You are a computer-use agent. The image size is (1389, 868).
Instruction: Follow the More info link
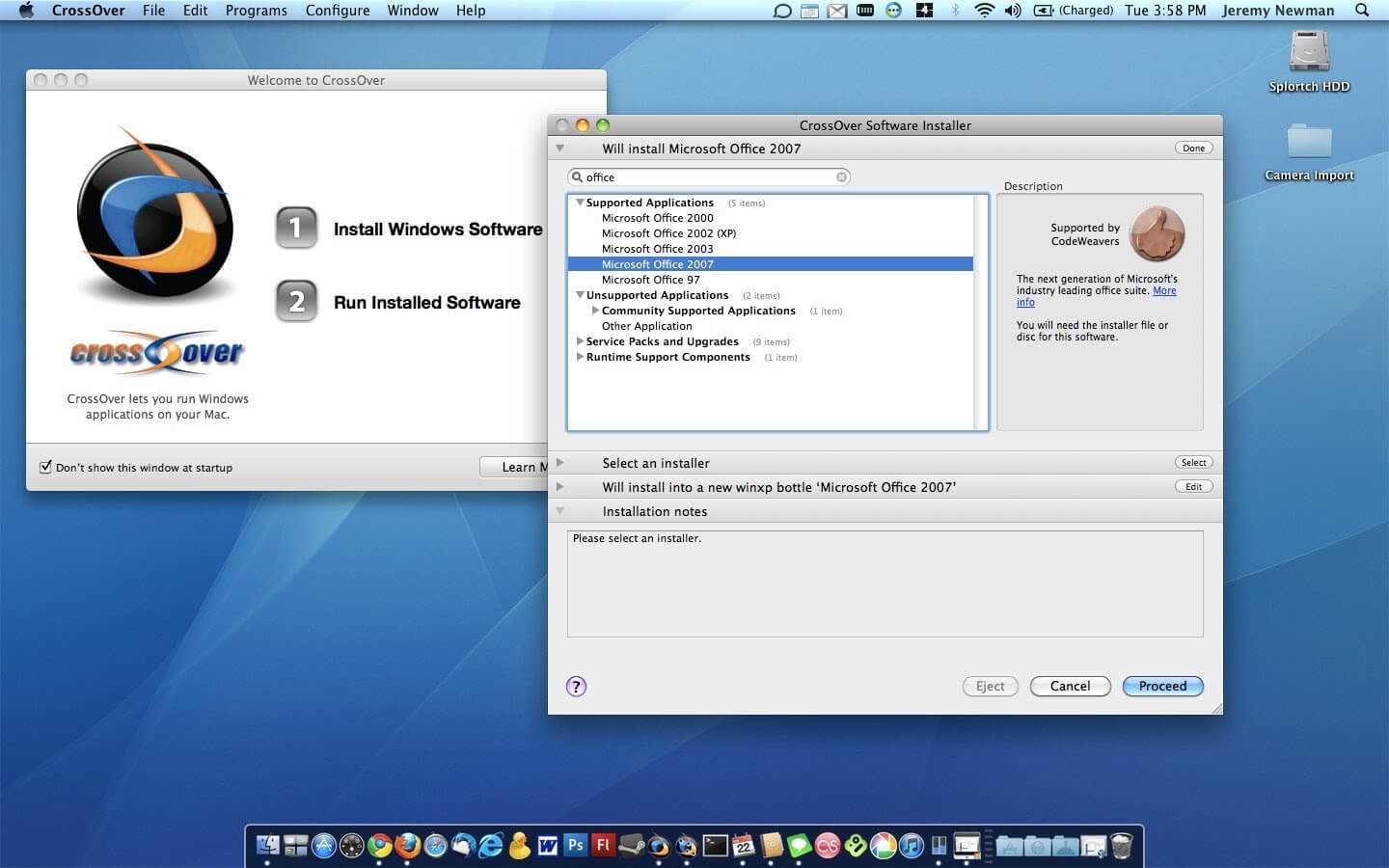(x=1164, y=290)
